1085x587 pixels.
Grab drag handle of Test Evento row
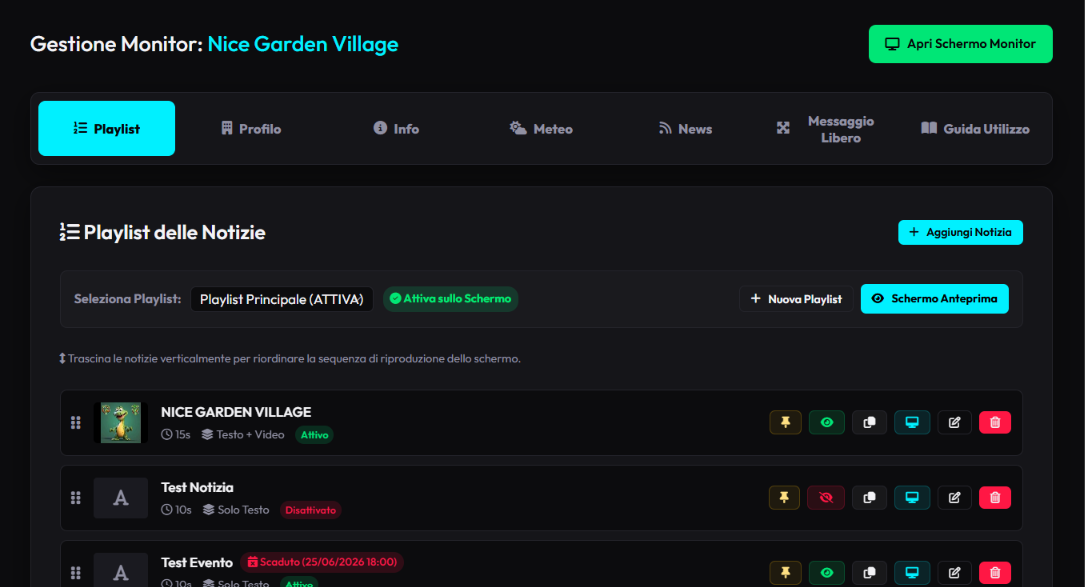click(x=75, y=572)
